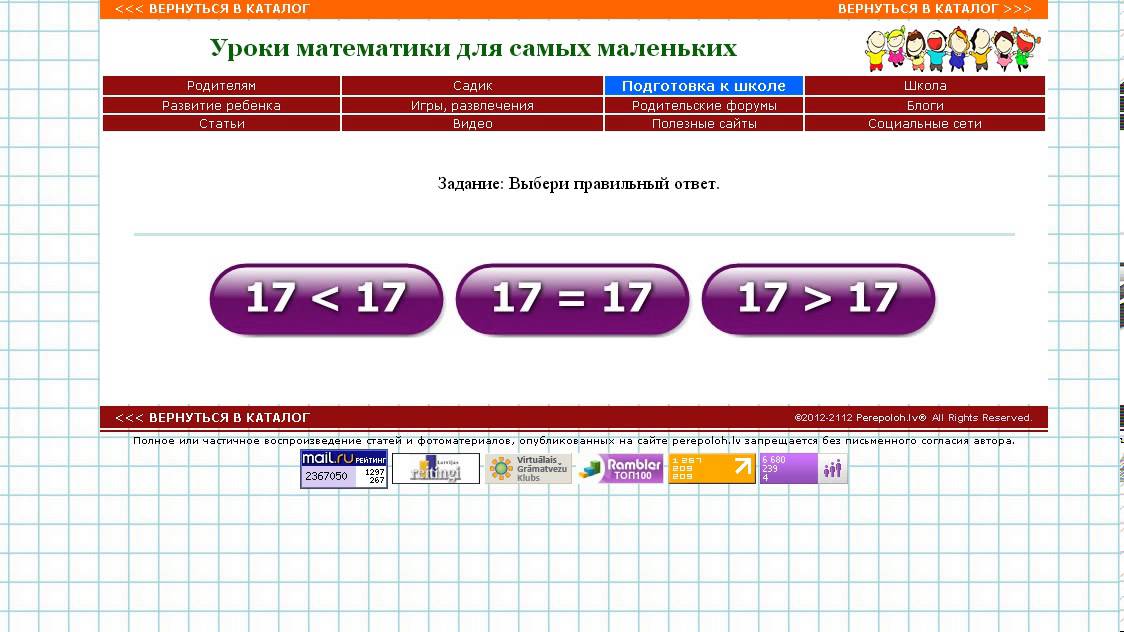Click the Perepoloh.lv copyright text
The height and width of the screenshot is (632, 1124).
(x=913, y=417)
